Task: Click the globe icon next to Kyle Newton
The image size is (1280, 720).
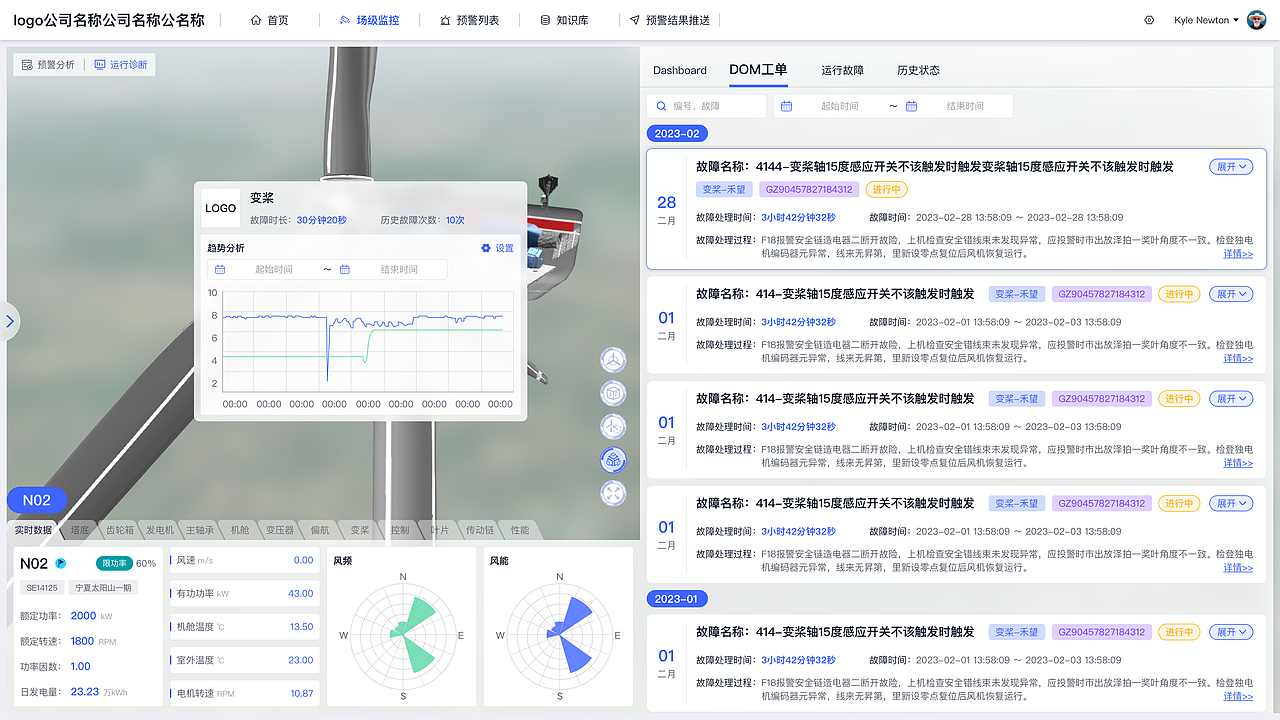Action: tap(1148, 19)
